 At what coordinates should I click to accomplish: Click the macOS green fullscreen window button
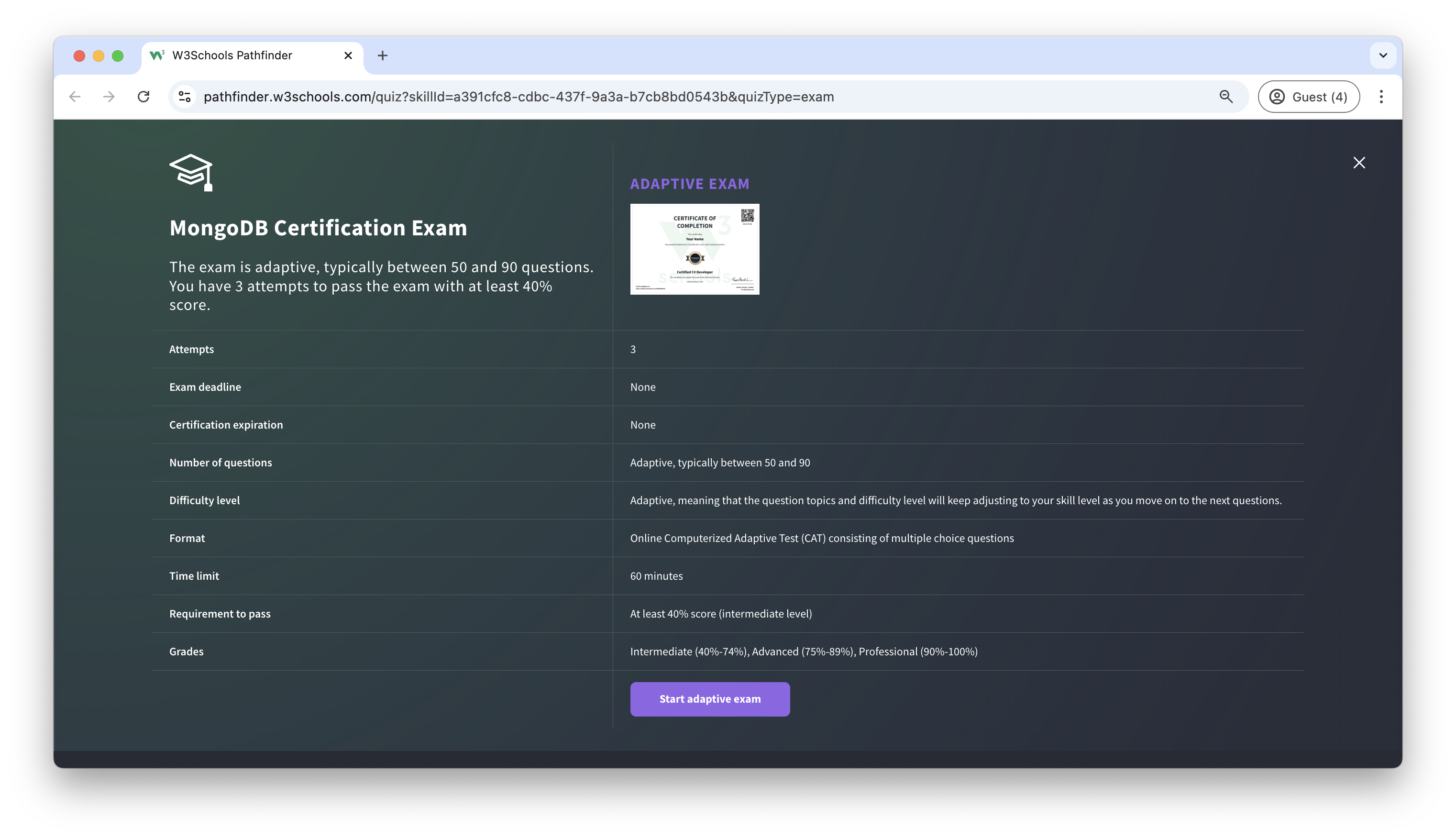[118, 56]
